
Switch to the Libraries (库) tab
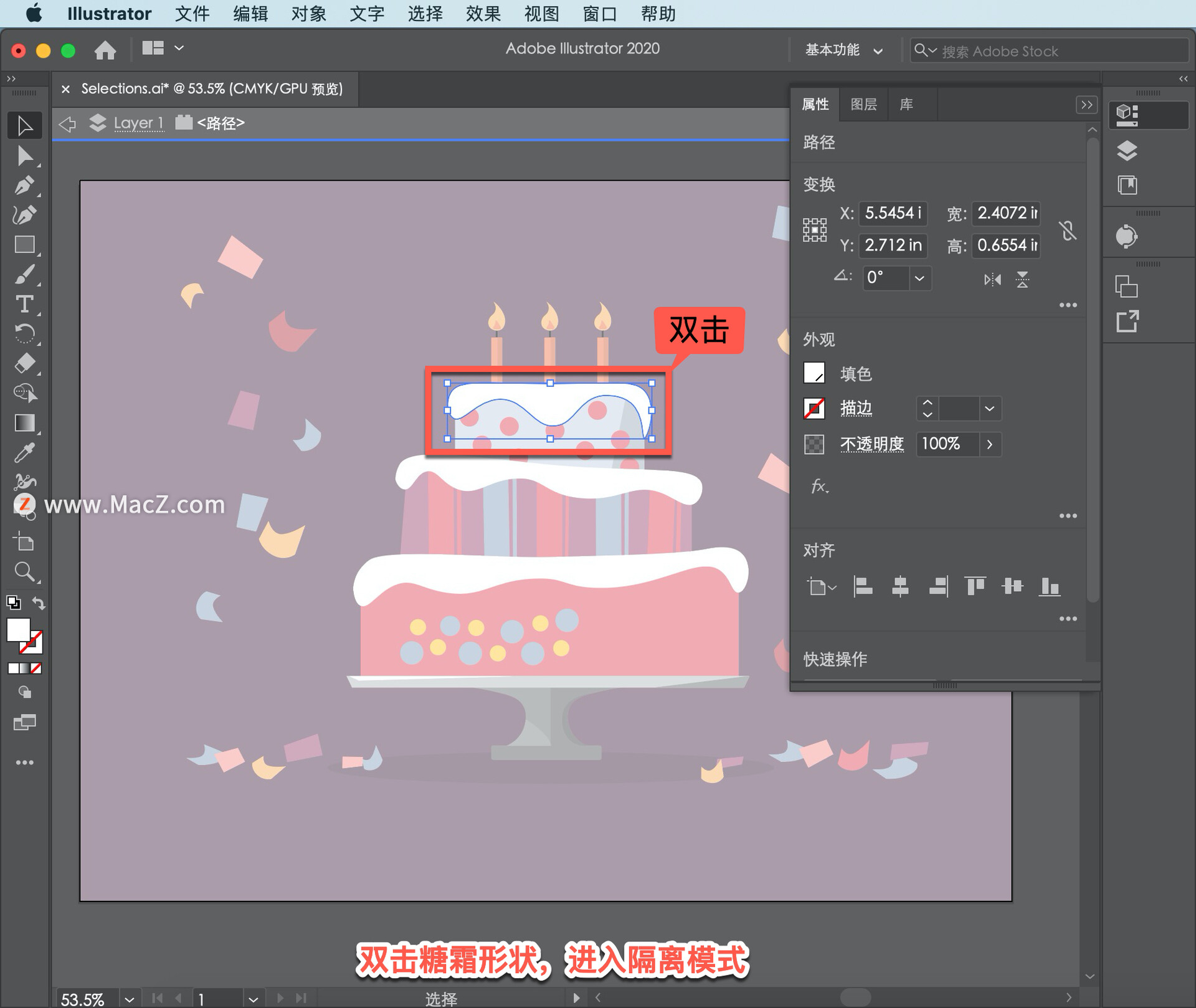pos(906,105)
